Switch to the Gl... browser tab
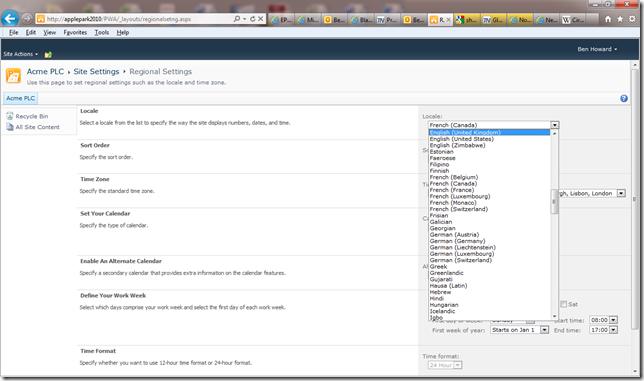Image resolution: width=644 pixels, height=381 pixels. 493,19
